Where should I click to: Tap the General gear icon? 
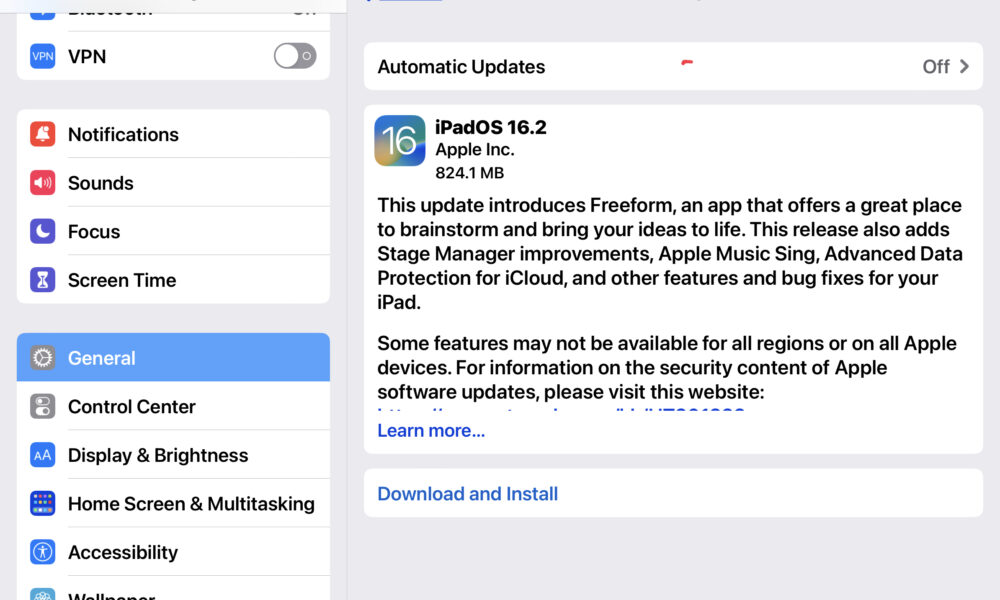43,358
